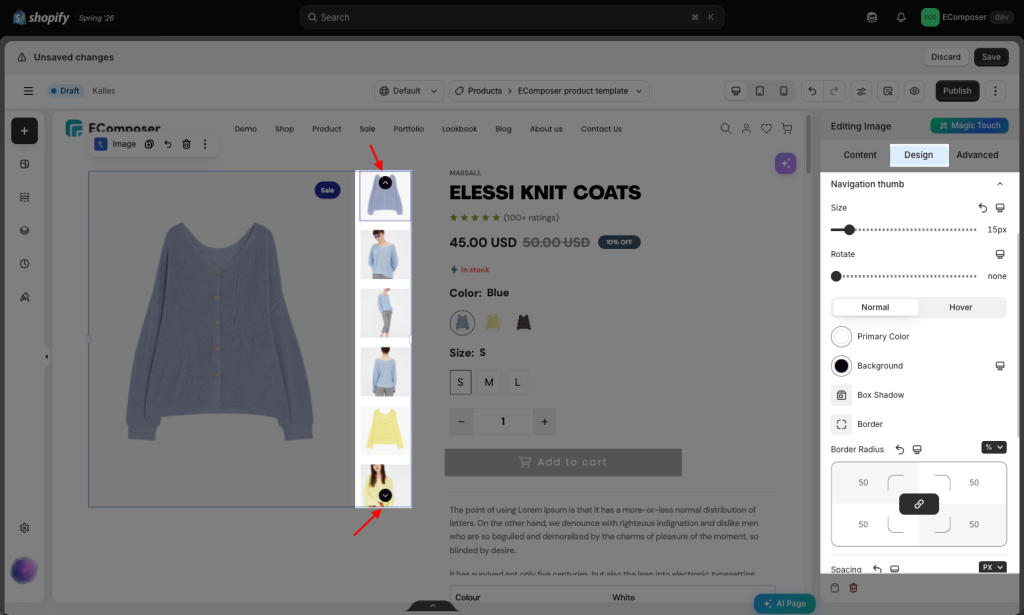This screenshot has height=615, width=1024.
Task: Select size M option
Action: 489,382
